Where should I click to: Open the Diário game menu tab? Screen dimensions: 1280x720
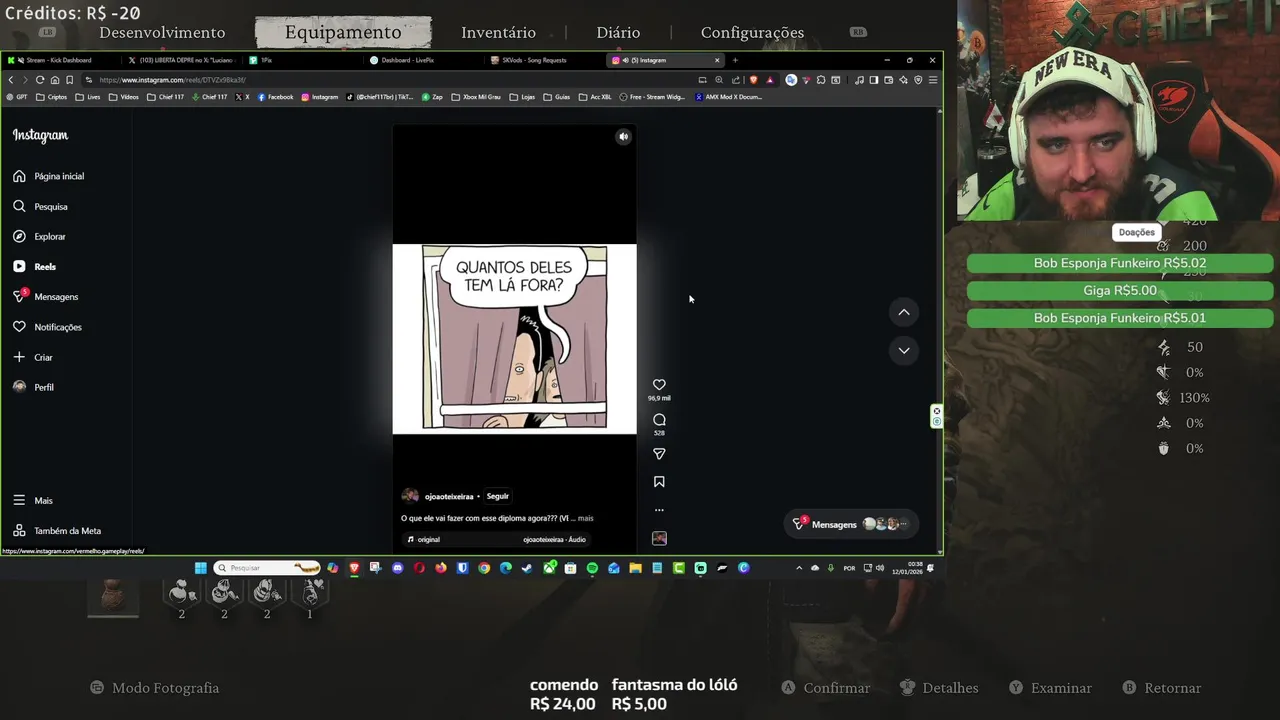pyautogui.click(x=618, y=32)
